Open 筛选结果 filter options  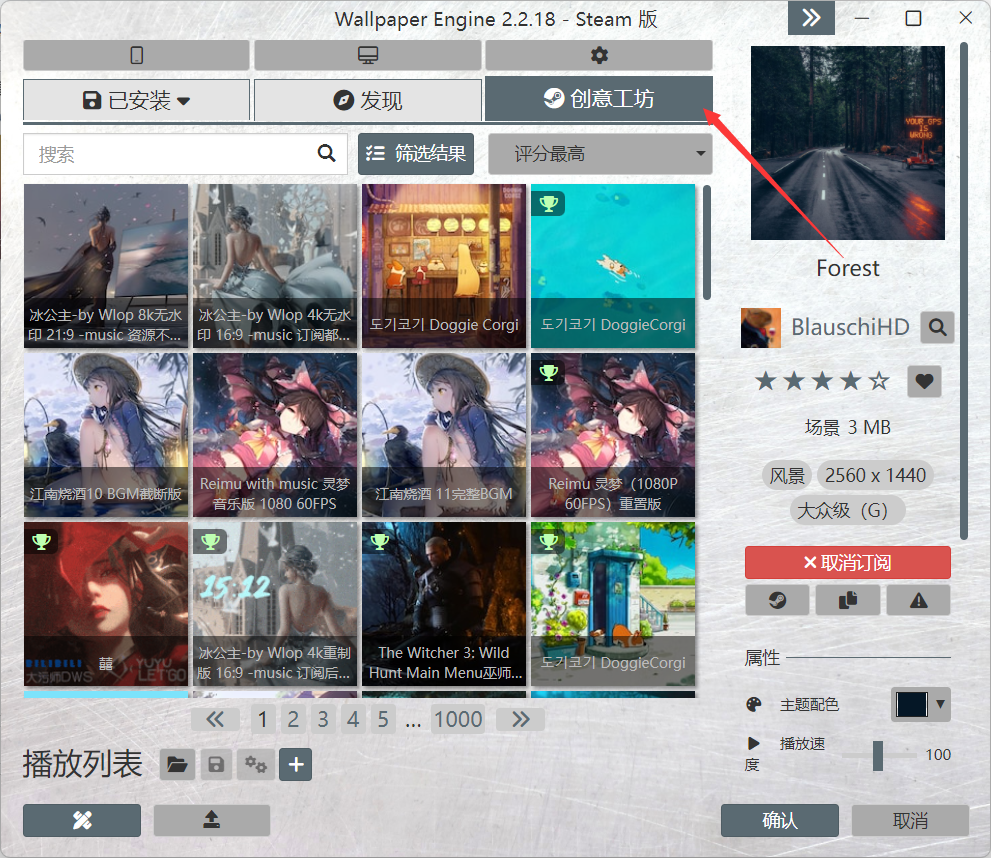click(415, 153)
